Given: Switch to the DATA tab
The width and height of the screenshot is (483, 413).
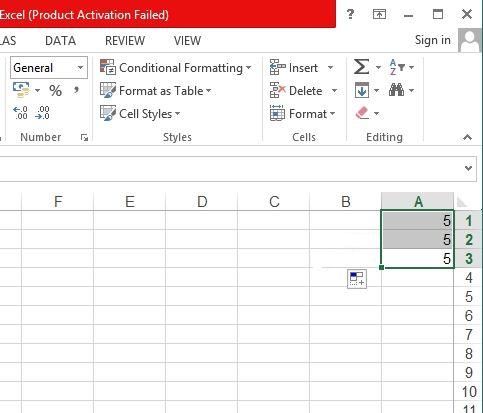Looking at the screenshot, I should click(60, 41).
